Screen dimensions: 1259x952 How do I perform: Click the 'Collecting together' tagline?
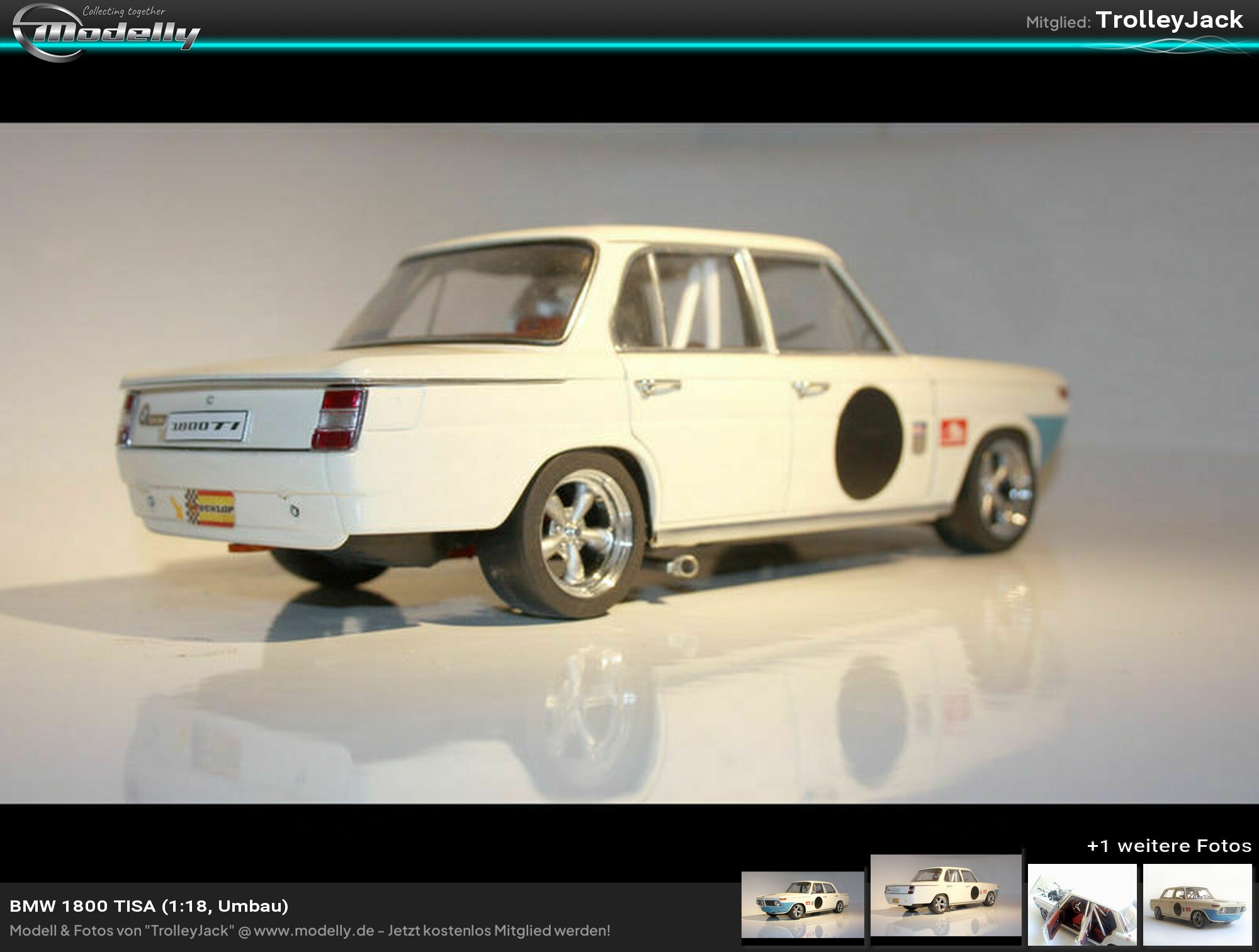pos(124,11)
